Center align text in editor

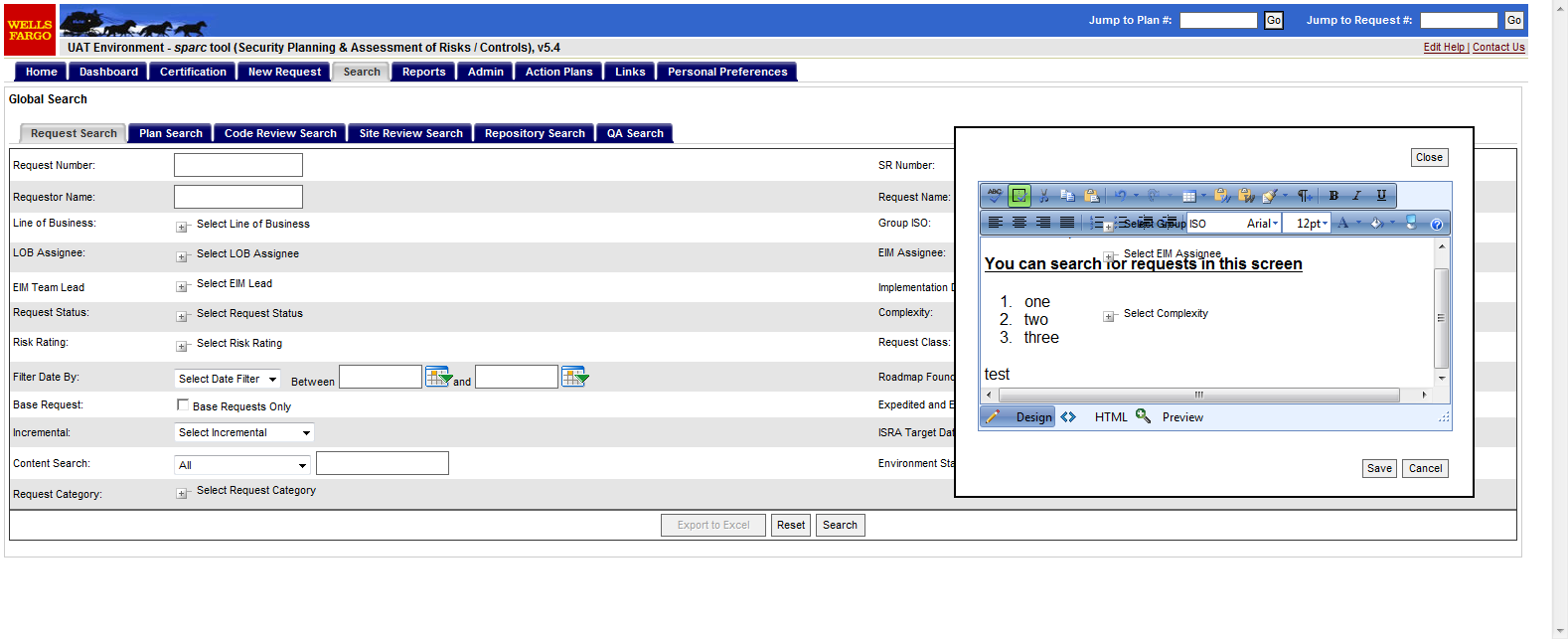click(x=1019, y=223)
